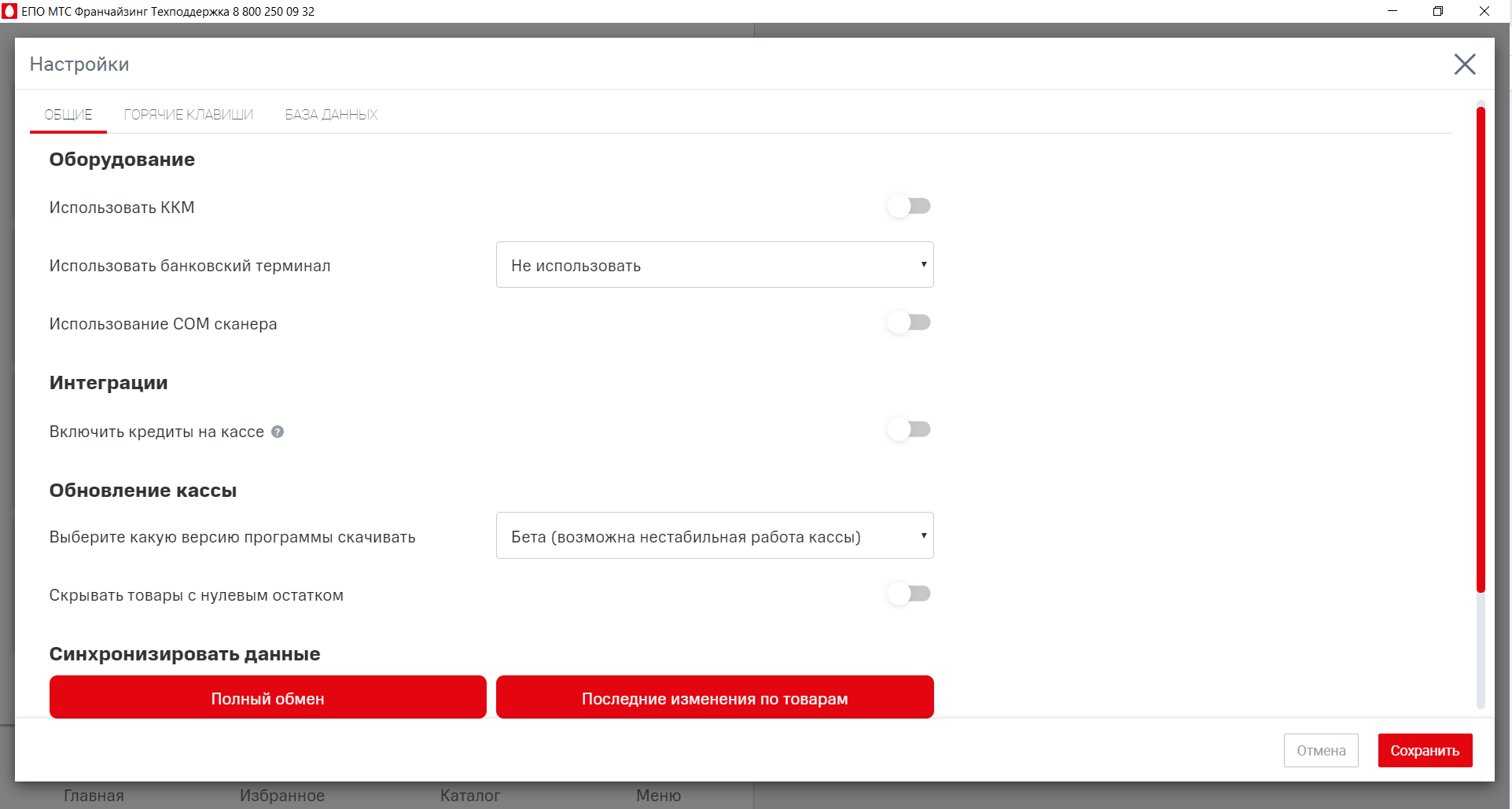Open the версию программы dropdown showing Бета
Image resolution: width=1512 pixels, height=809 pixels.
tap(715, 536)
